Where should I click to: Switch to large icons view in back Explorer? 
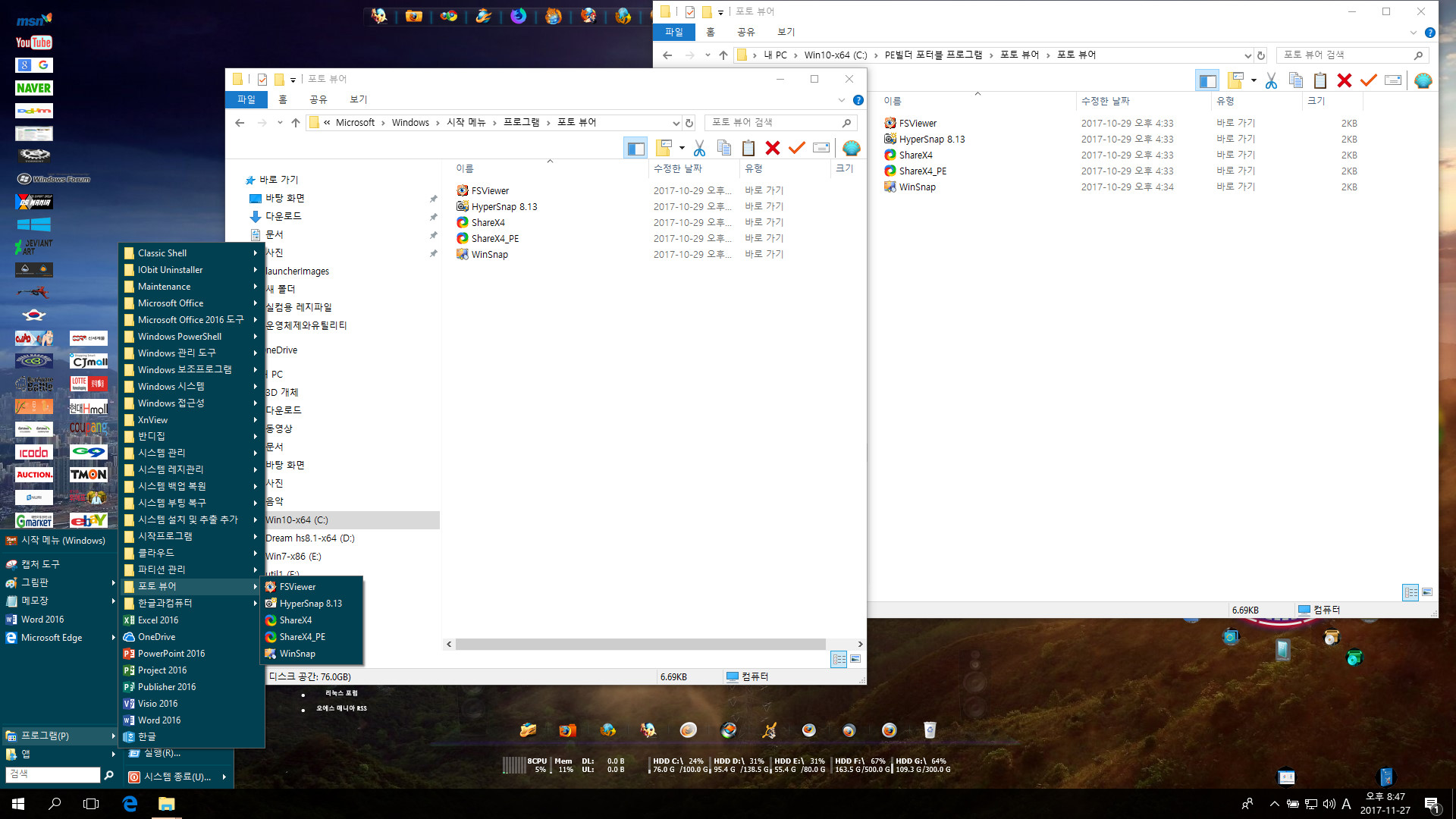pyautogui.click(x=1427, y=592)
